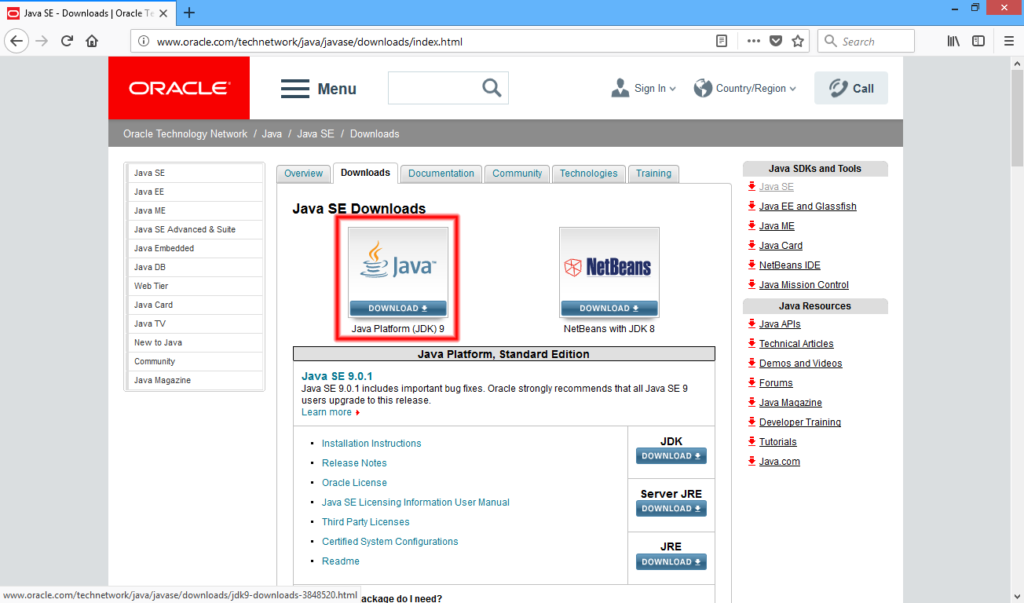The image size is (1024, 603).
Task: Open the Oracle Menu hamburger
Action: point(319,88)
